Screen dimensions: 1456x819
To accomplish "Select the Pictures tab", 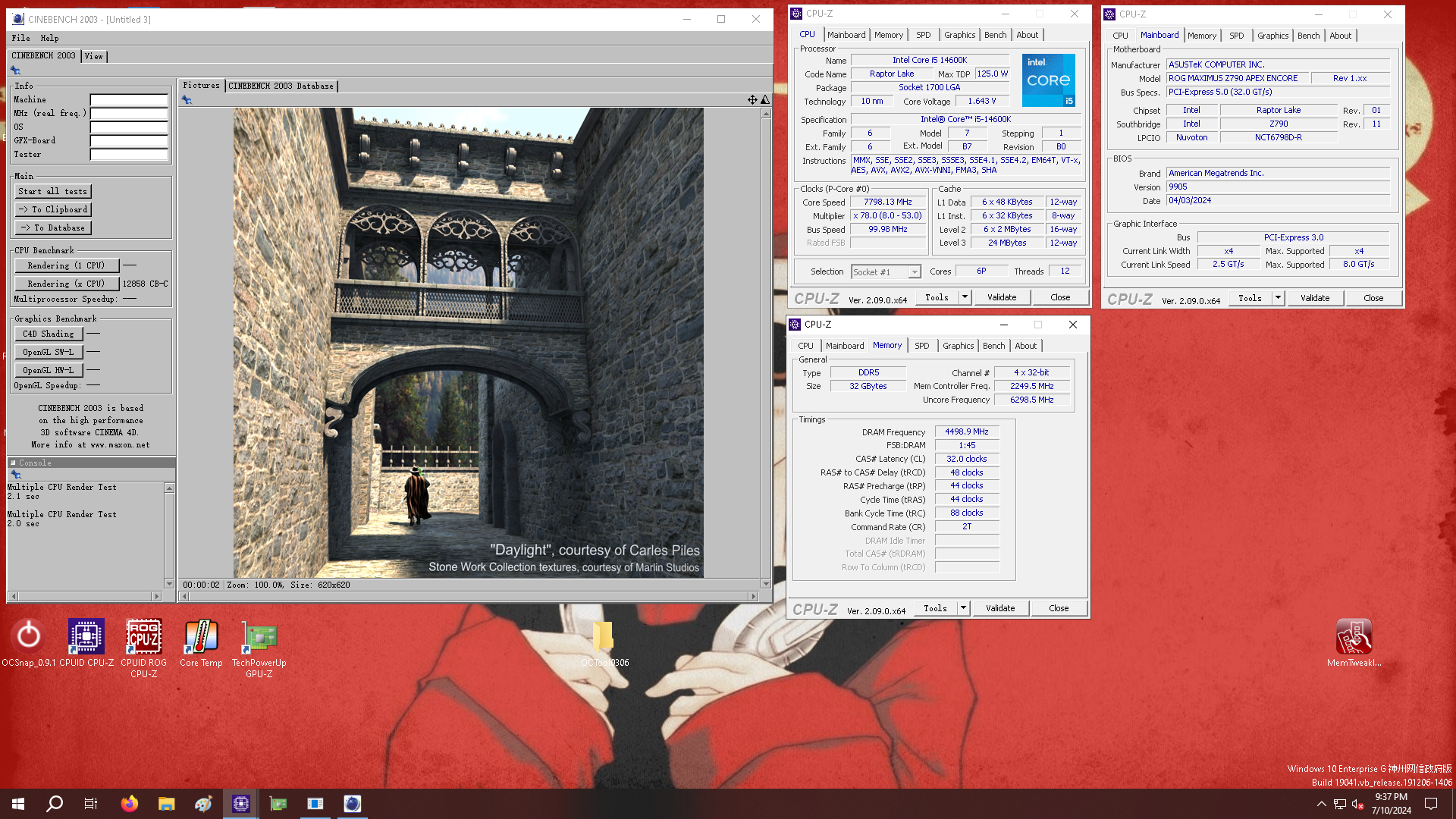I will [201, 86].
